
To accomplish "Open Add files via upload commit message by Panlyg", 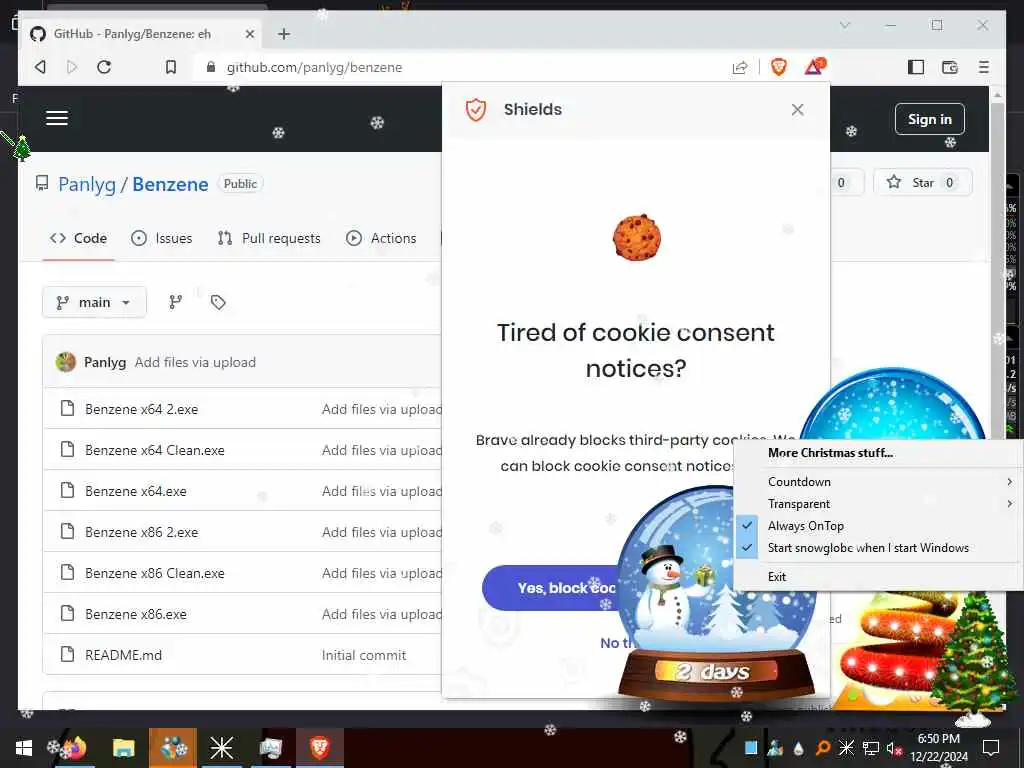I will 195,362.
